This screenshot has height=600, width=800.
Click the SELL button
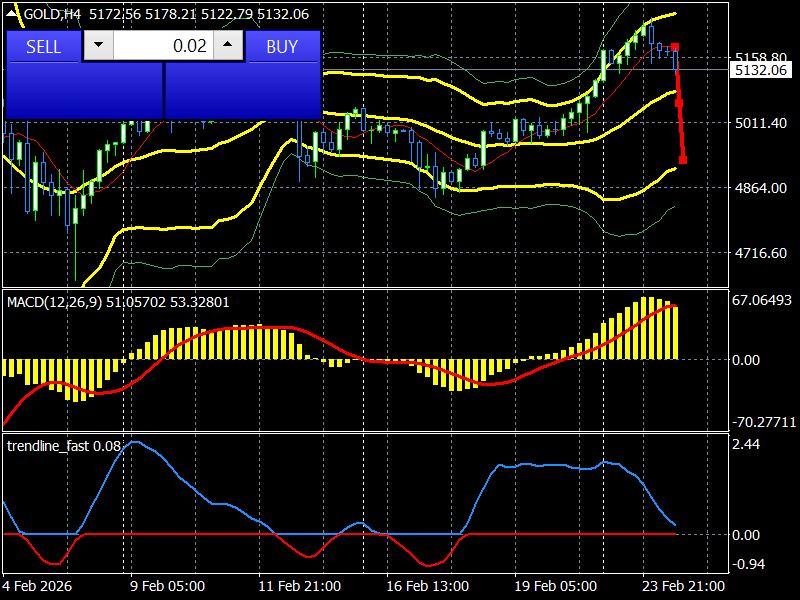point(44,46)
